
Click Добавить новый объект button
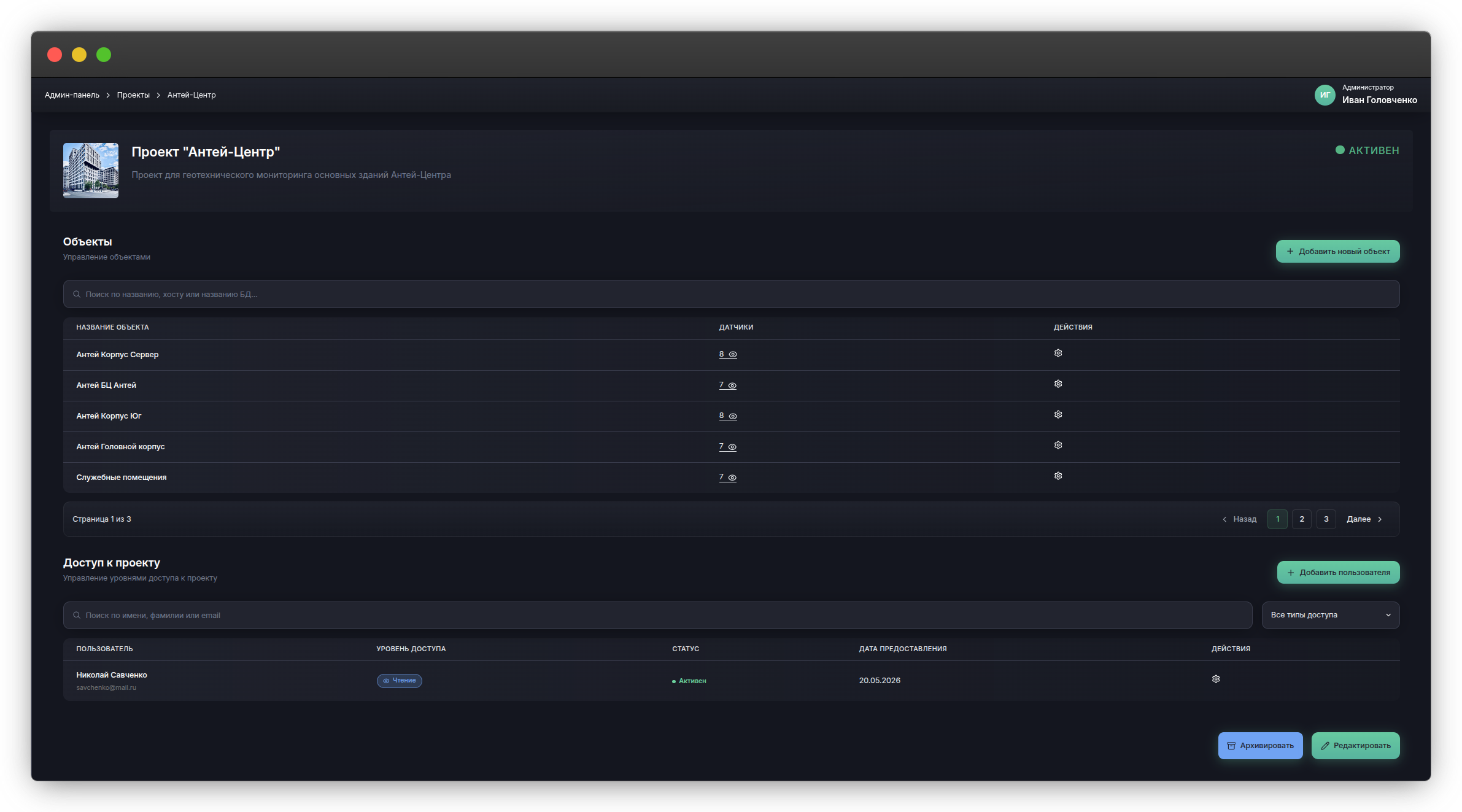[x=1338, y=252]
